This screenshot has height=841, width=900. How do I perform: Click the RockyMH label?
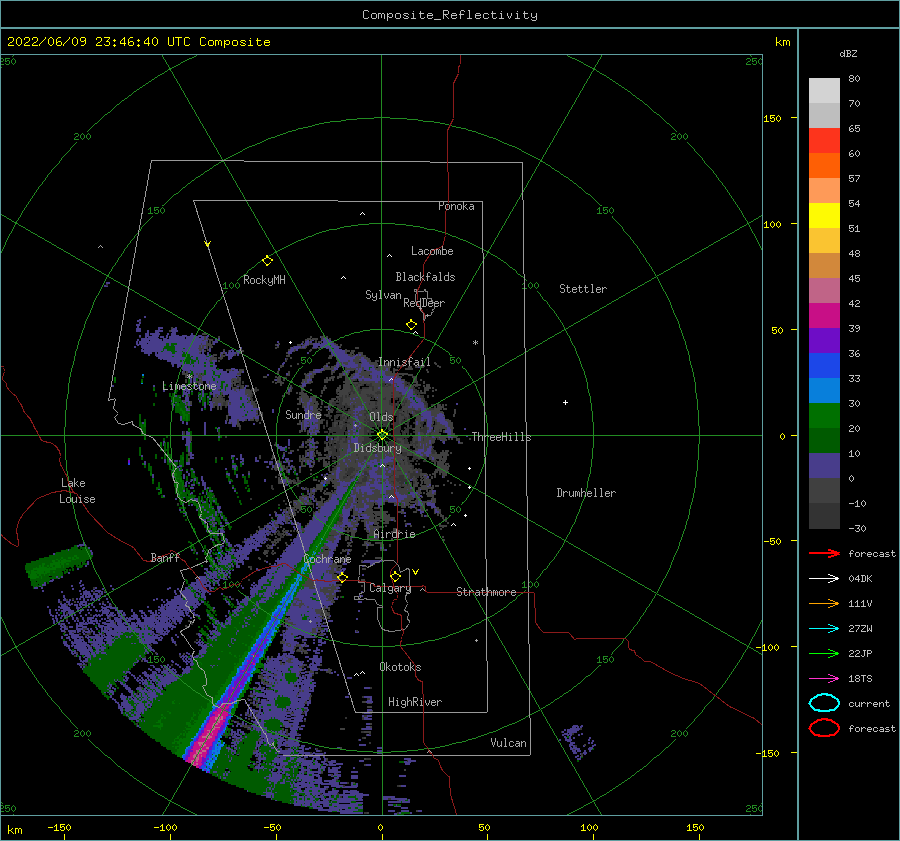tap(264, 280)
